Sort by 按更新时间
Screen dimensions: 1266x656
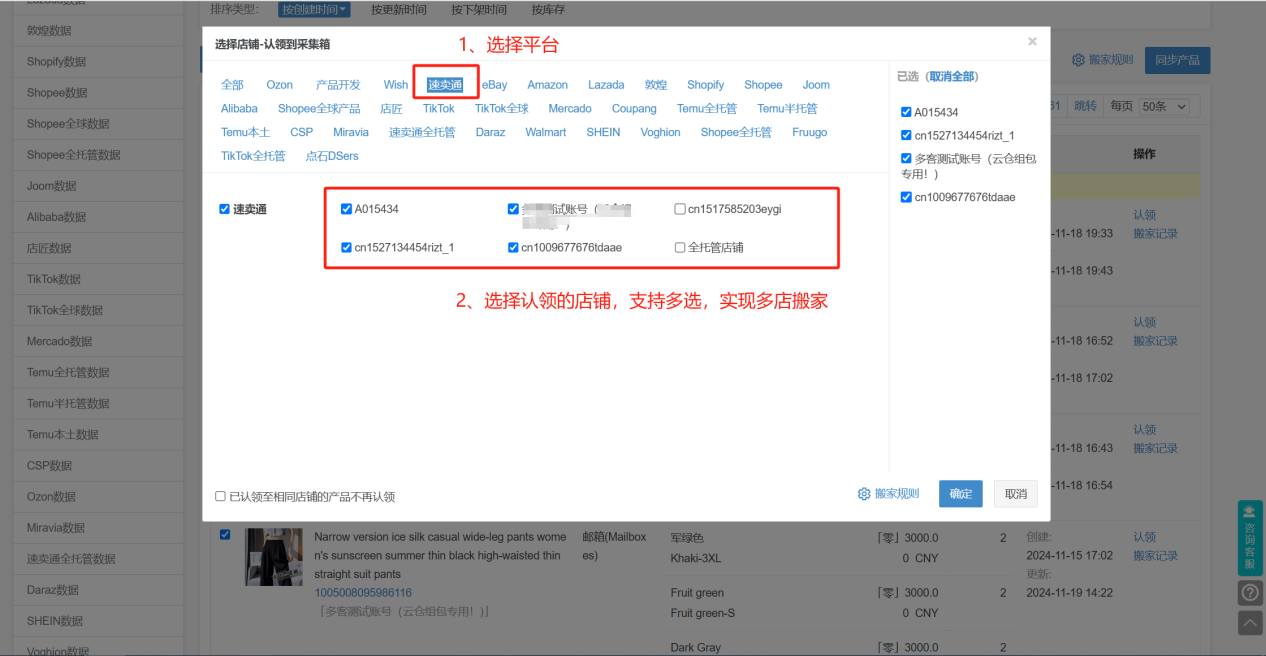[399, 10]
